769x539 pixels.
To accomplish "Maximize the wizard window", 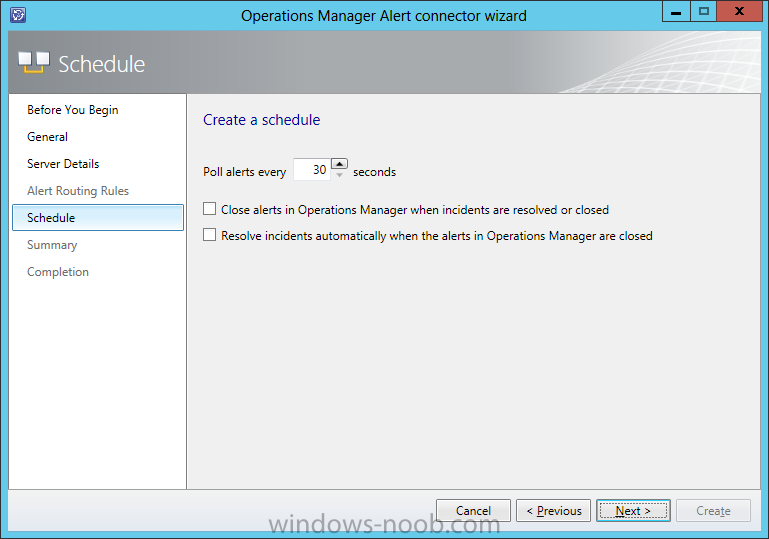I will tap(703, 11).
